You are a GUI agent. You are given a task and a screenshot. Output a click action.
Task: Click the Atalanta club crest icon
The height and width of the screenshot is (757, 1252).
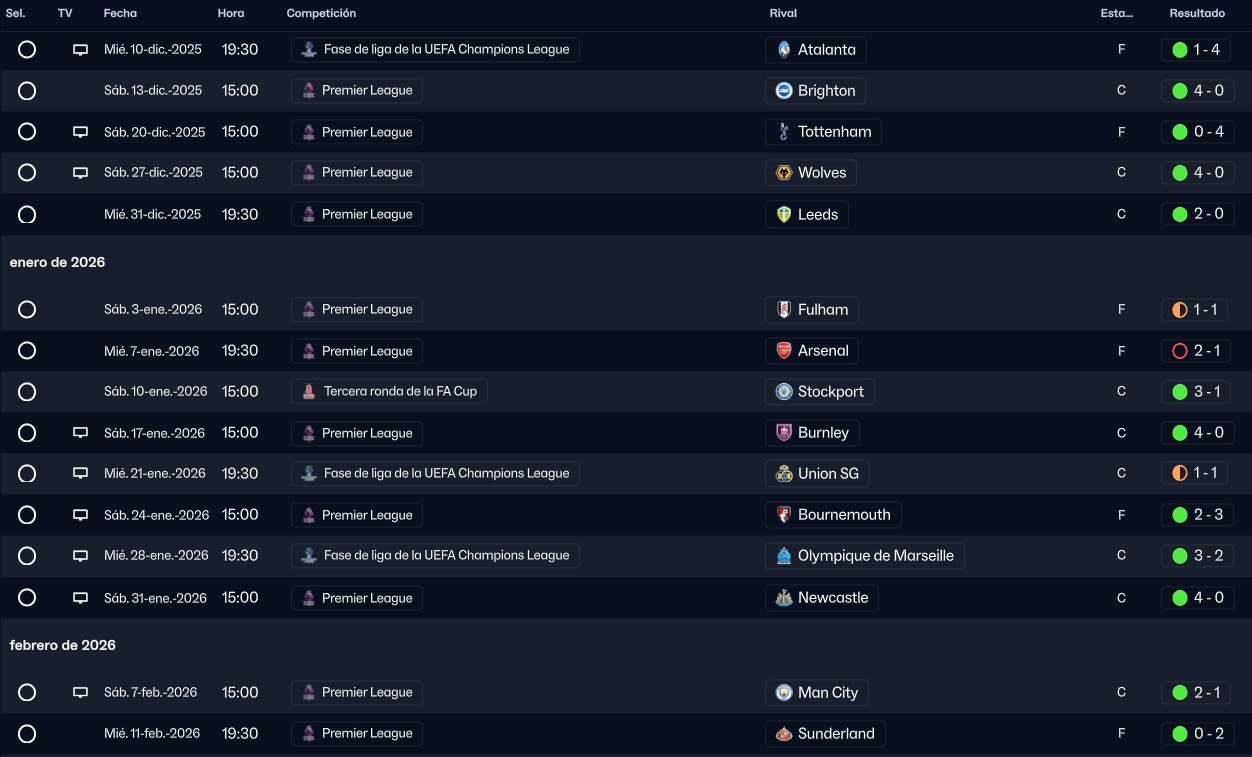pos(784,50)
